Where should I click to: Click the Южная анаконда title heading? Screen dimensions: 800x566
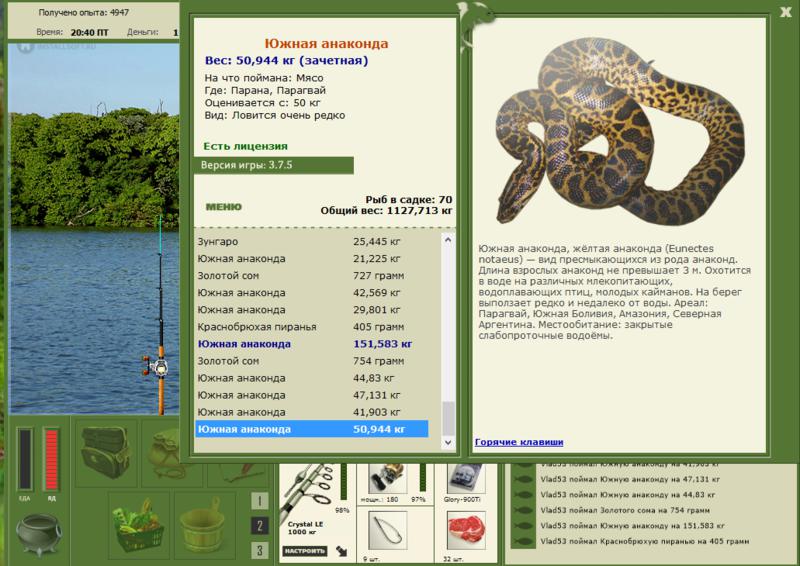326,43
